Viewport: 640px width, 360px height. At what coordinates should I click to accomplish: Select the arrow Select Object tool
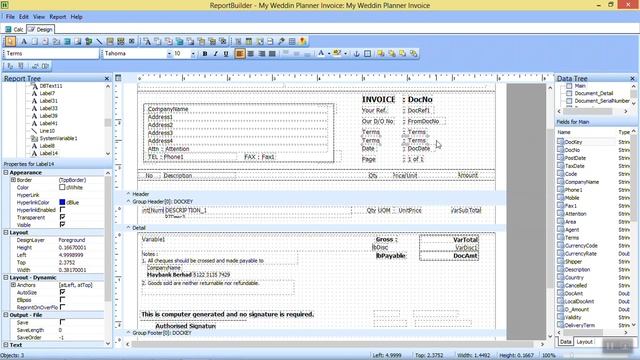(11, 41)
